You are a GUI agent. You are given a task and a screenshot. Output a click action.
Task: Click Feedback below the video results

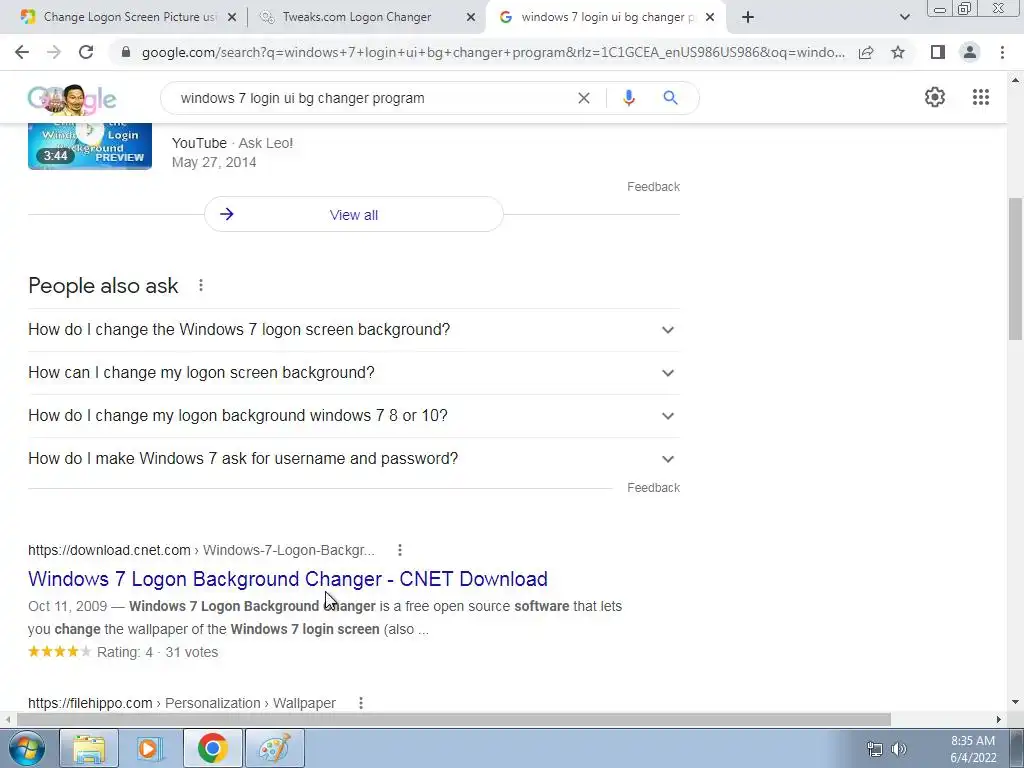pos(653,187)
